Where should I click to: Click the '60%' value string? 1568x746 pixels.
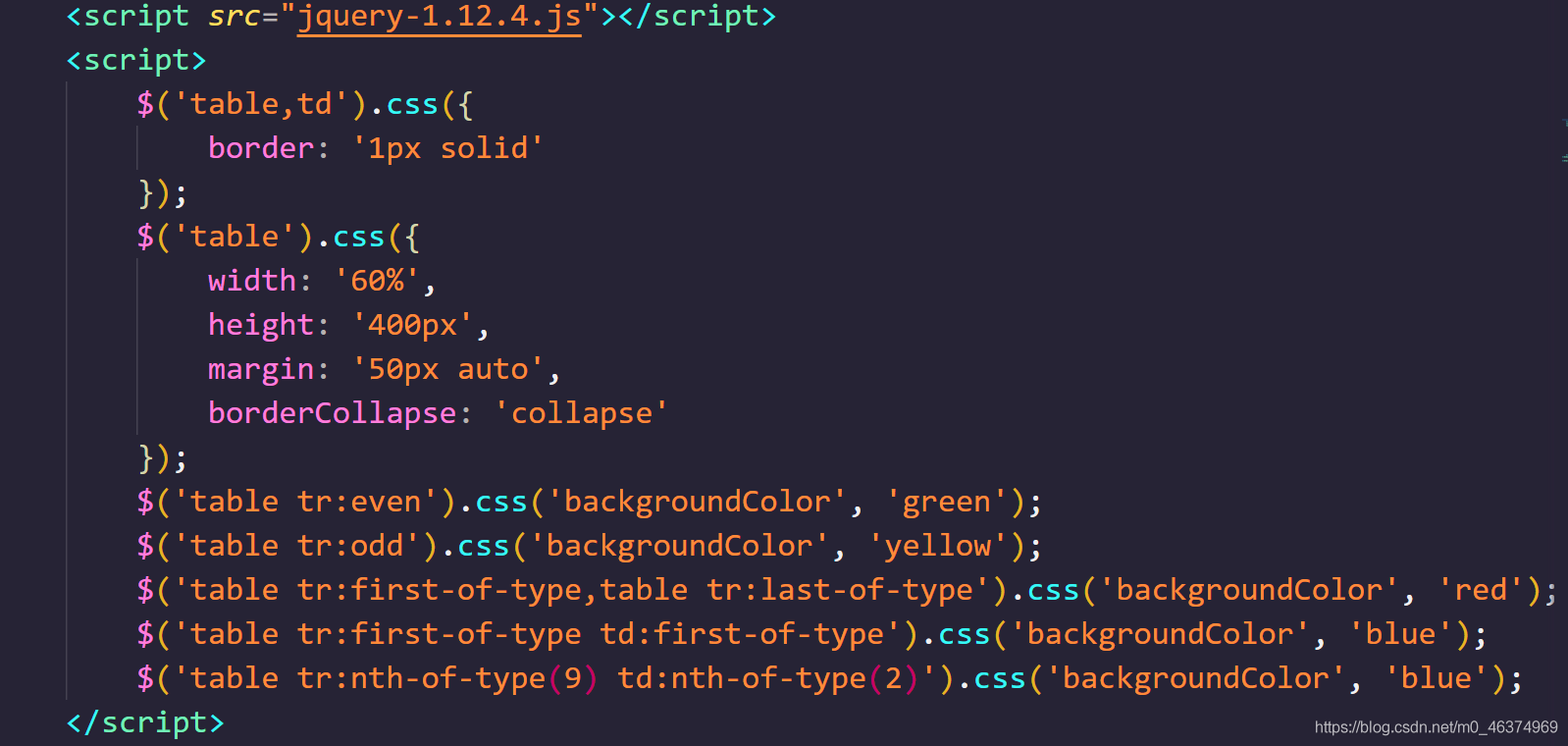[377, 281]
